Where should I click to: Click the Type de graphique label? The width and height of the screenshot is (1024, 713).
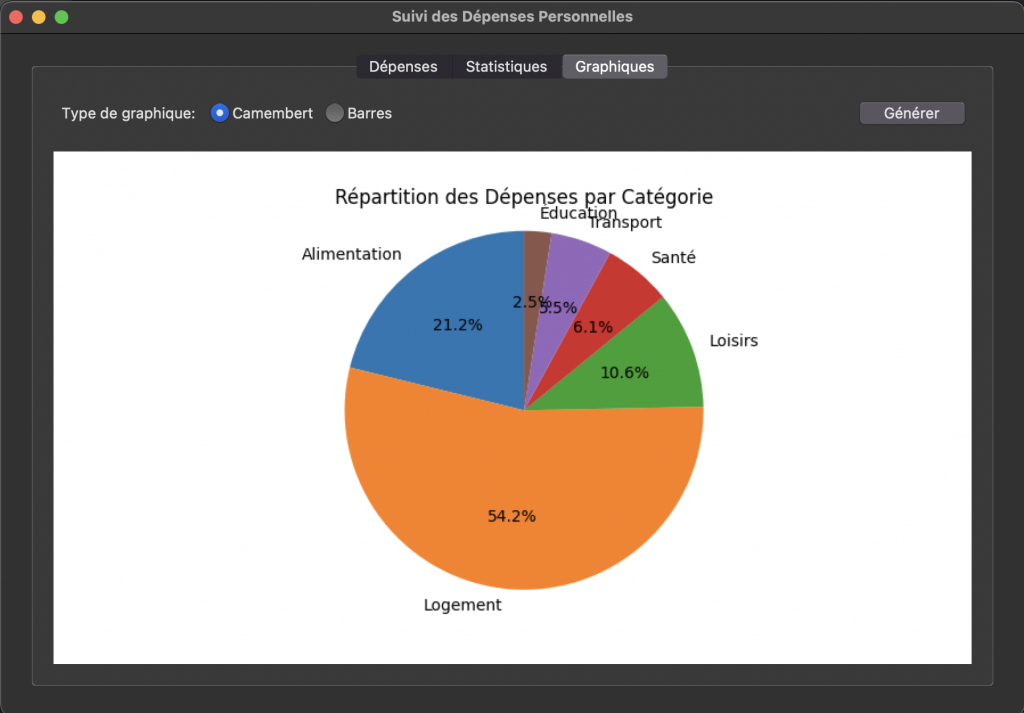128,113
